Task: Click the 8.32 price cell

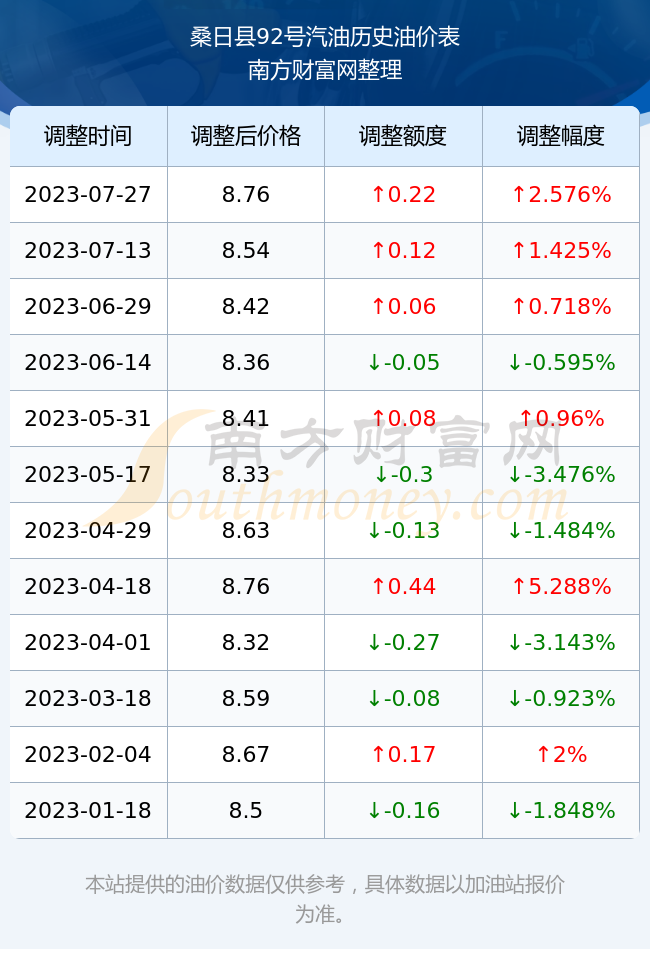Action: [246, 642]
